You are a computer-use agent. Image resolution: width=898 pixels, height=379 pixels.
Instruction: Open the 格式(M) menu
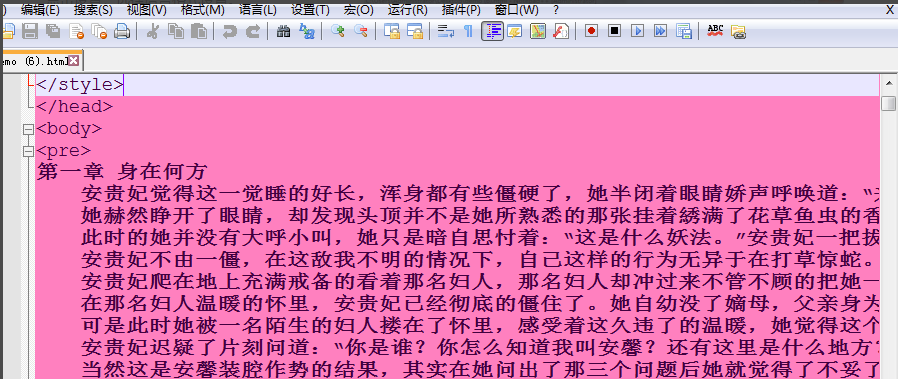click(x=202, y=10)
